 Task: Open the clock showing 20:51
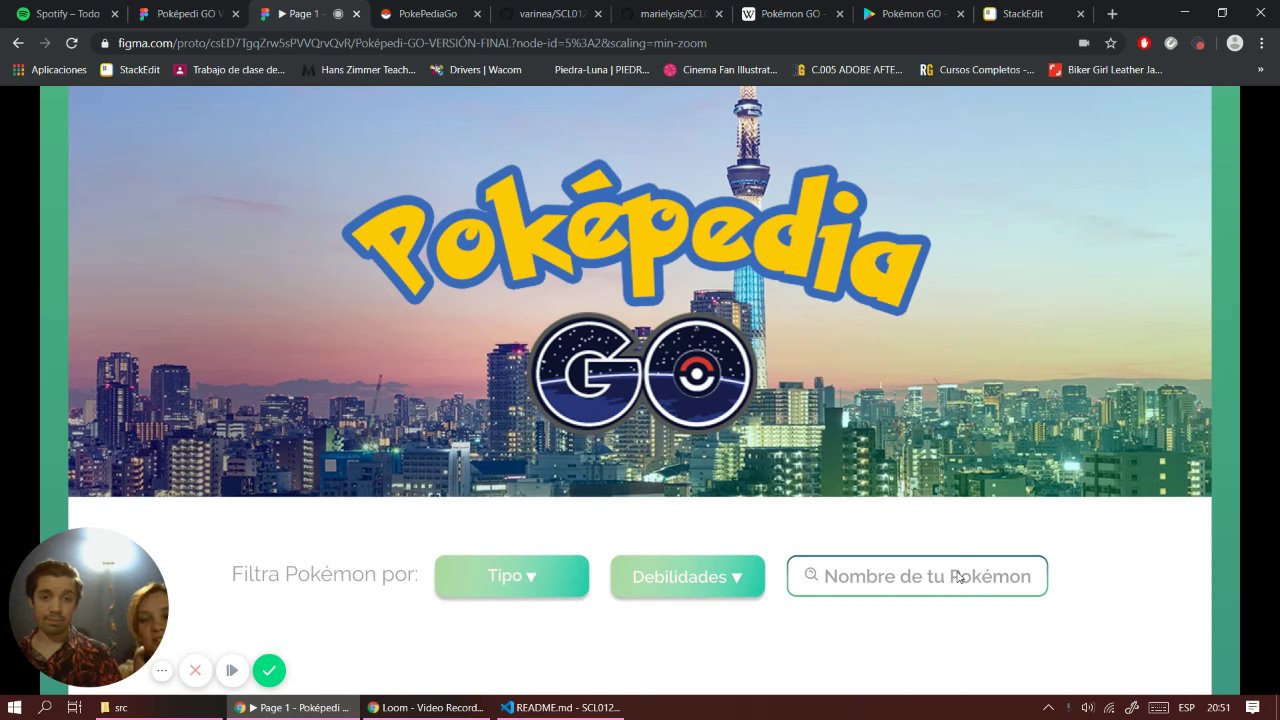(x=1218, y=707)
